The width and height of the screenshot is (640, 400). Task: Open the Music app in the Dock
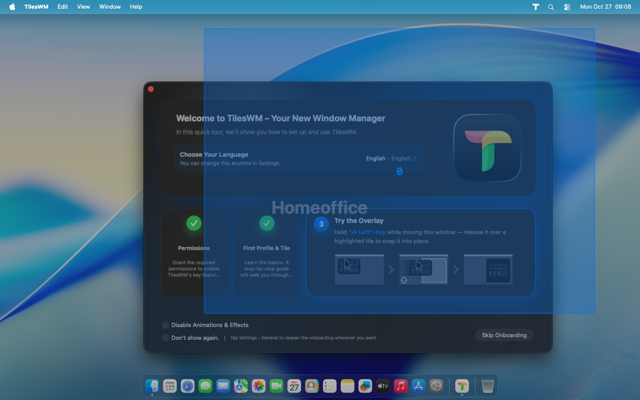(x=400, y=386)
